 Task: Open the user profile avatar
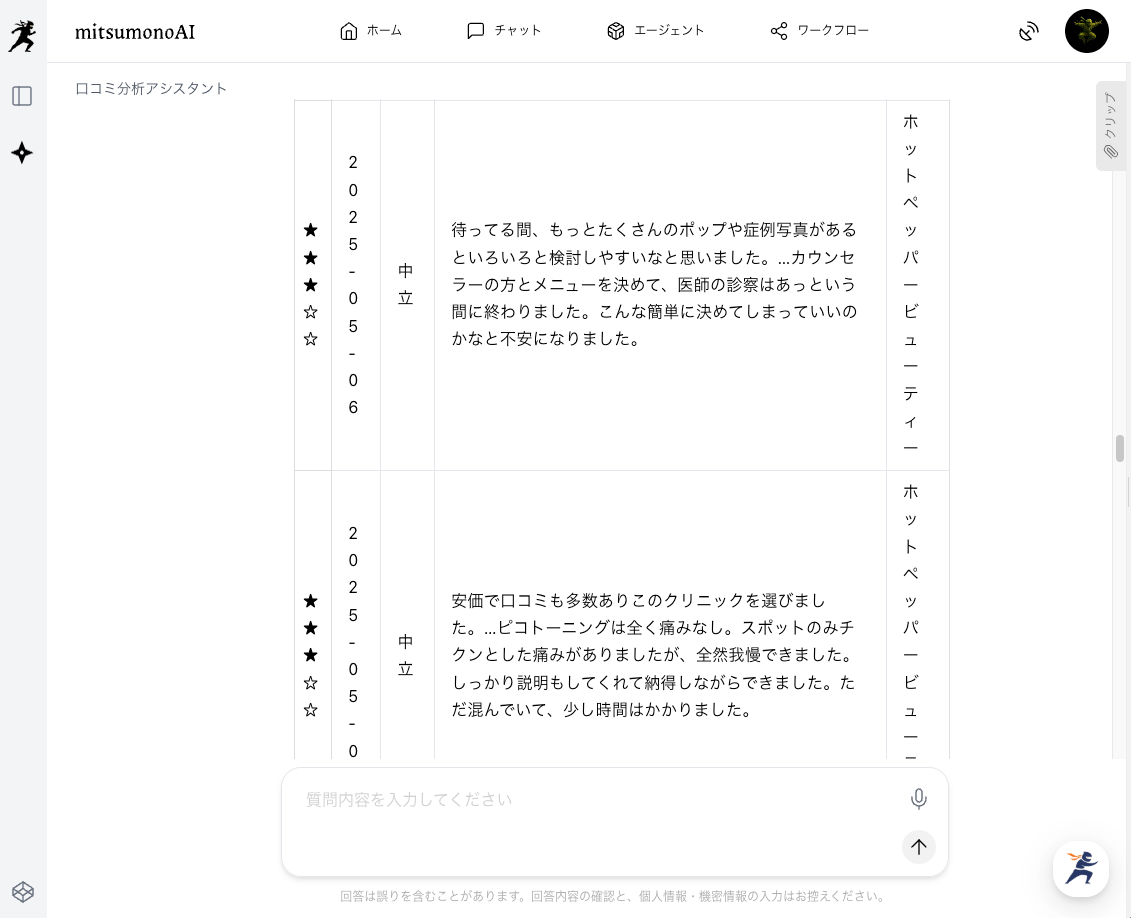point(1086,32)
